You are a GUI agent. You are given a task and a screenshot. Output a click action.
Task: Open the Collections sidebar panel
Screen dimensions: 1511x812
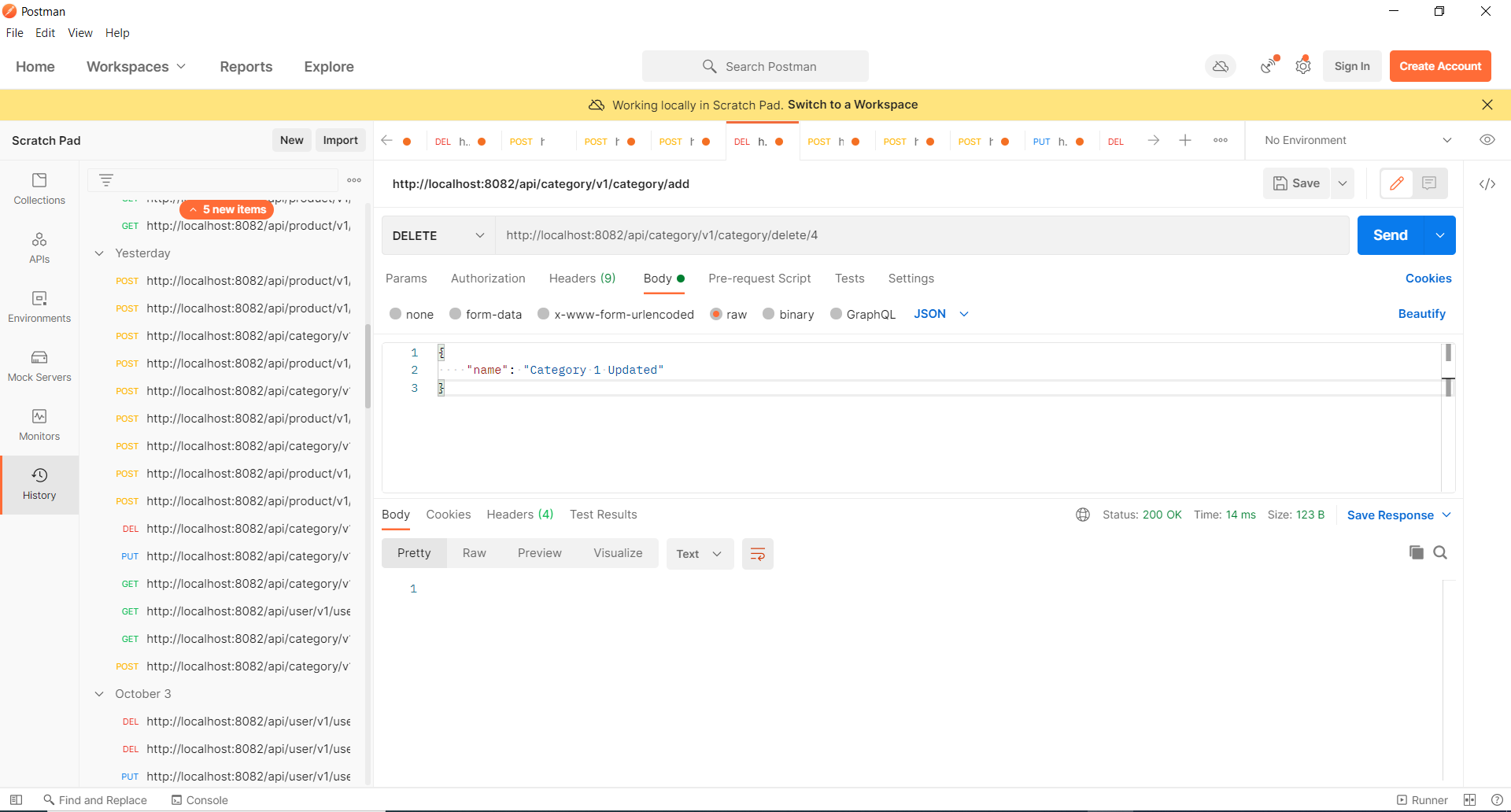point(39,190)
